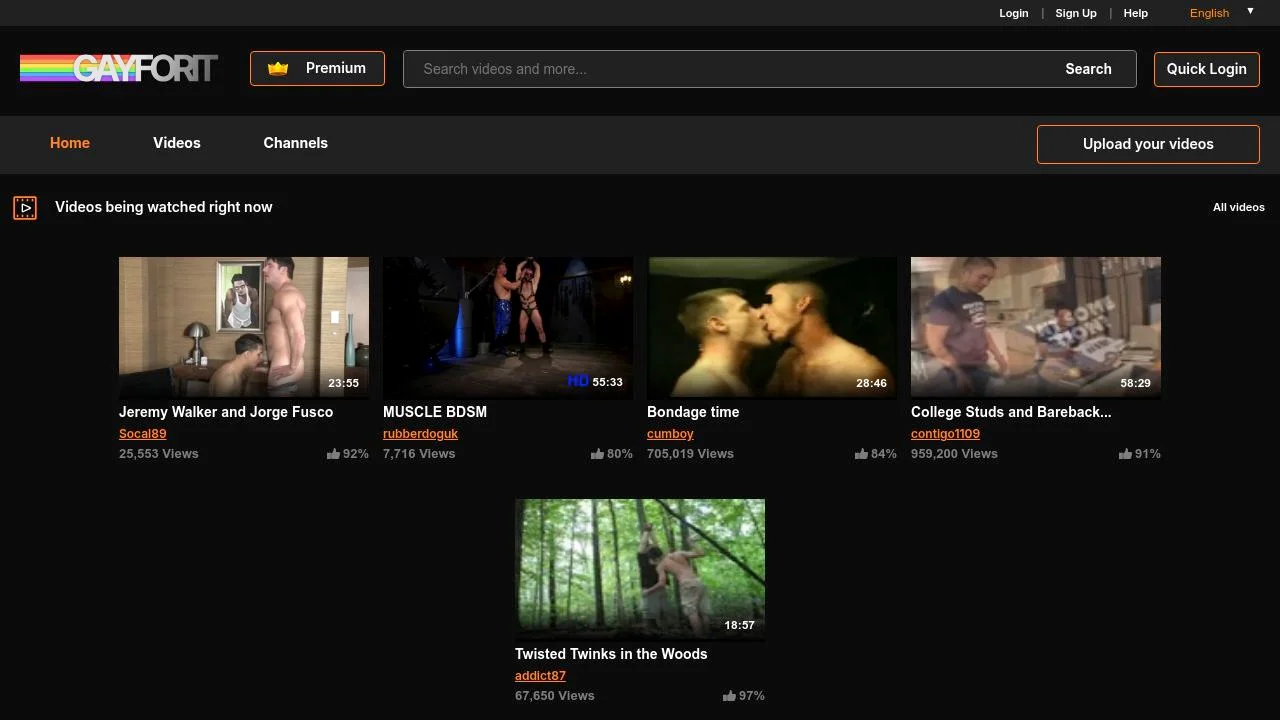This screenshot has height=720, width=1280.
Task: Open the Channels tab
Action: [x=295, y=143]
